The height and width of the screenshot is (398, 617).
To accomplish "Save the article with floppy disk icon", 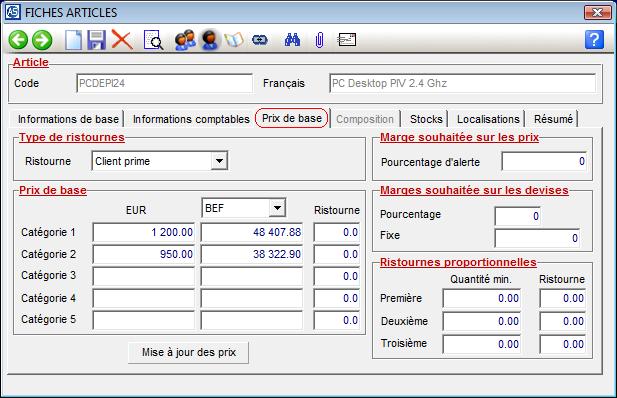I will [x=96, y=40].
